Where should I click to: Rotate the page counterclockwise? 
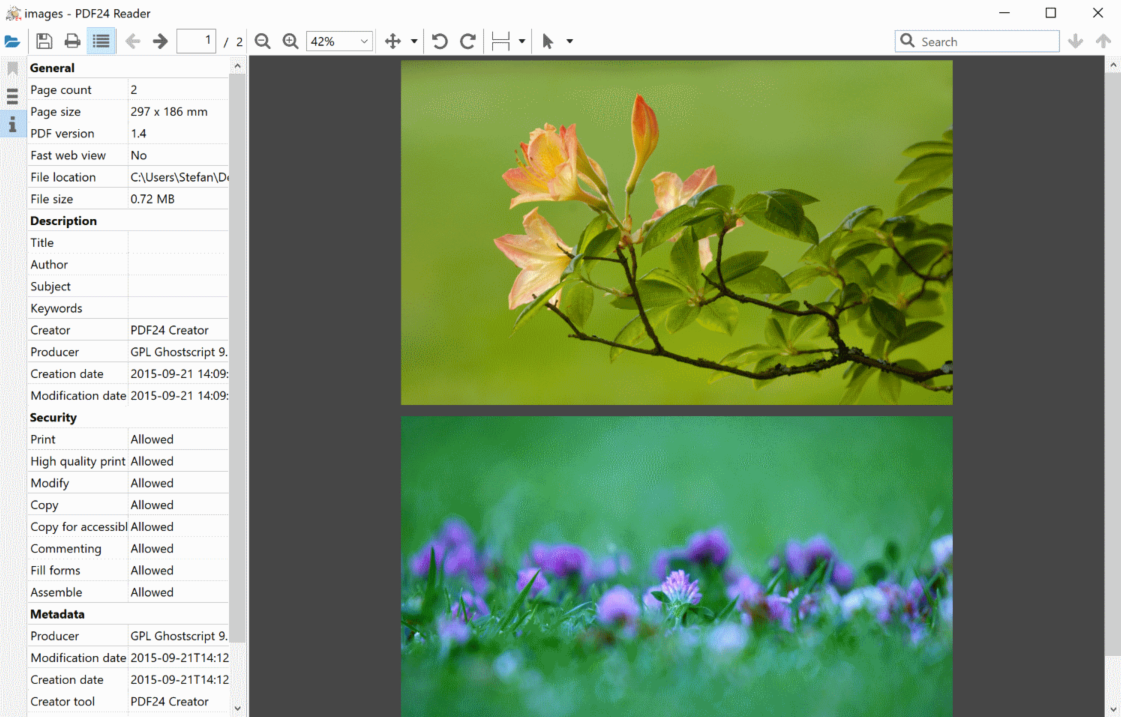click(x=439, y=41)
